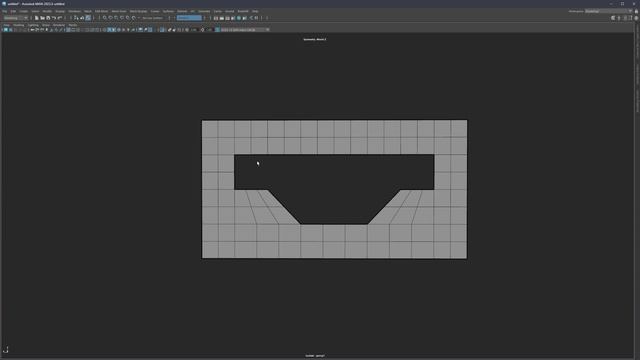Viewport: 640px width, 360px height.
Task: Open viewport panel Shading menu
Action: click(x=19, y=25)
